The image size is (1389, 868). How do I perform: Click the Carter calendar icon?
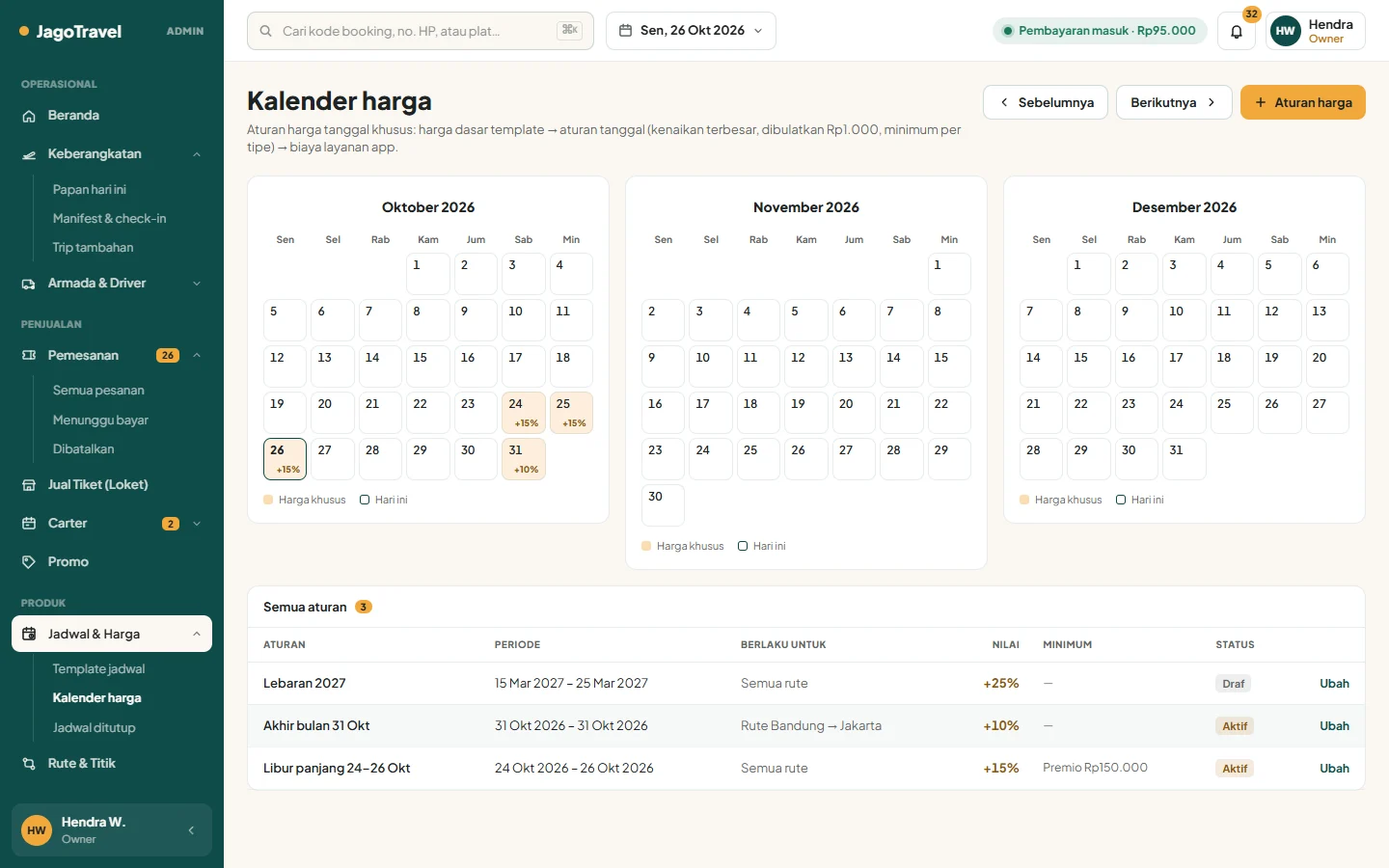29,524
